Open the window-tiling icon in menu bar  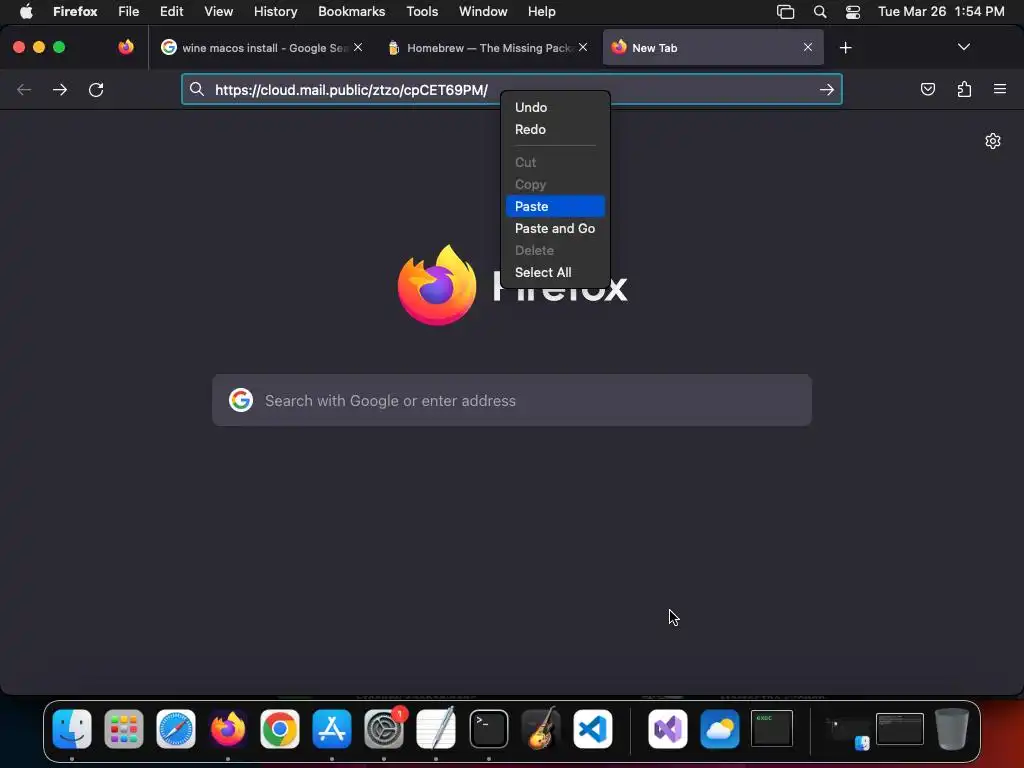[x=785, y=12]
